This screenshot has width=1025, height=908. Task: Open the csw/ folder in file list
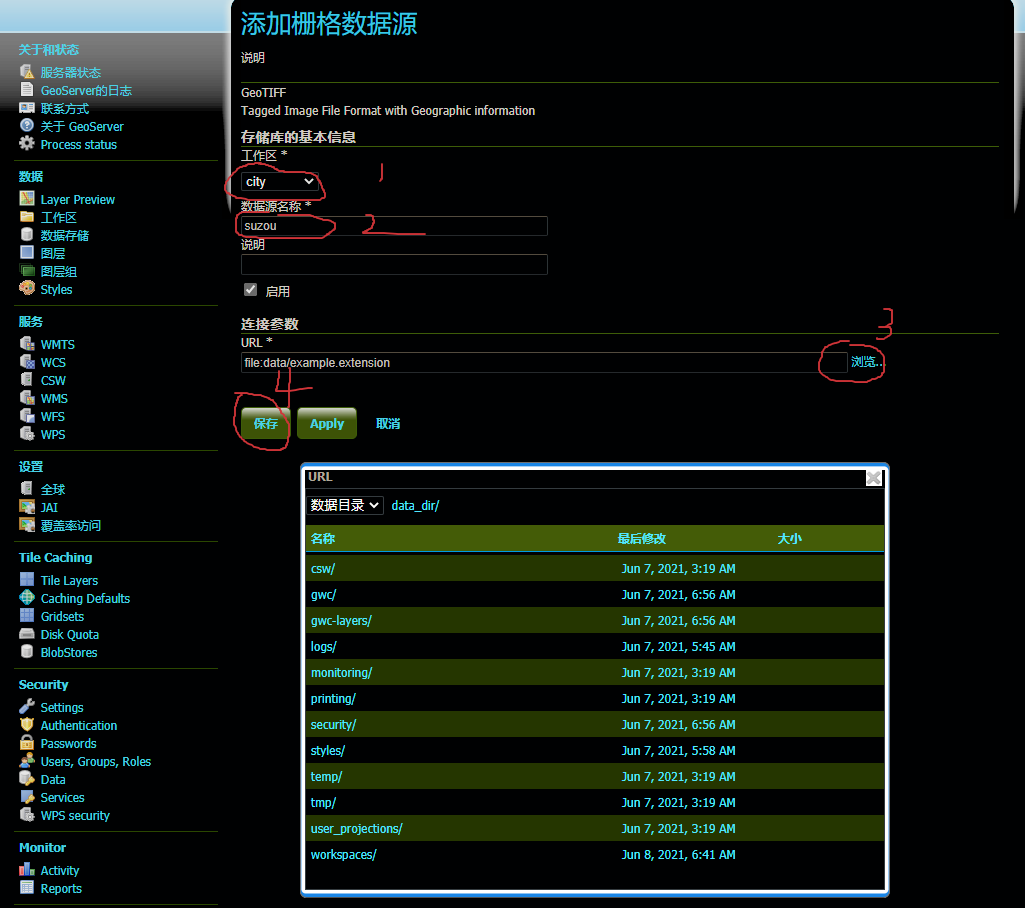coord(323,569)
